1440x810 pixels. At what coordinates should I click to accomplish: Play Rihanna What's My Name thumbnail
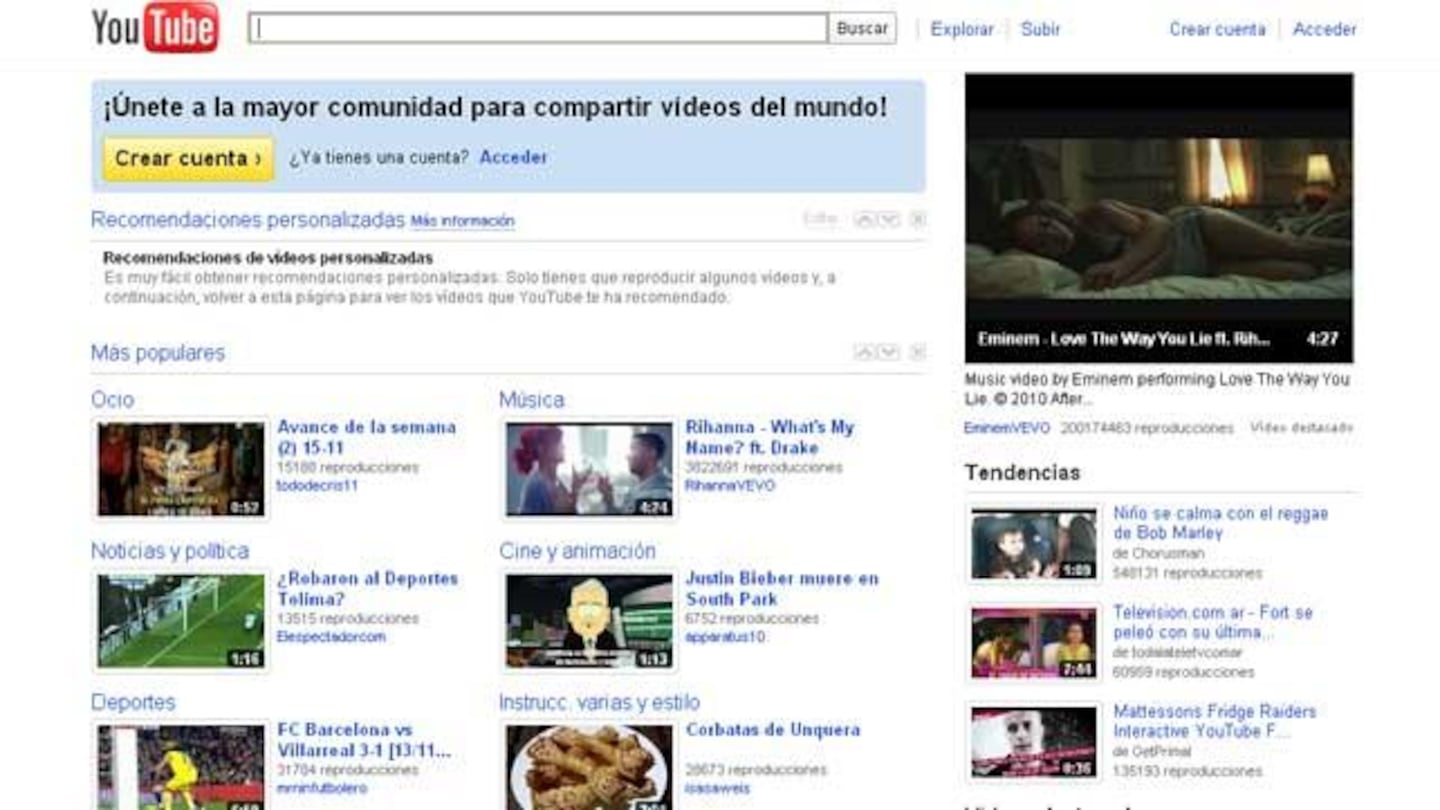point(589,469)
